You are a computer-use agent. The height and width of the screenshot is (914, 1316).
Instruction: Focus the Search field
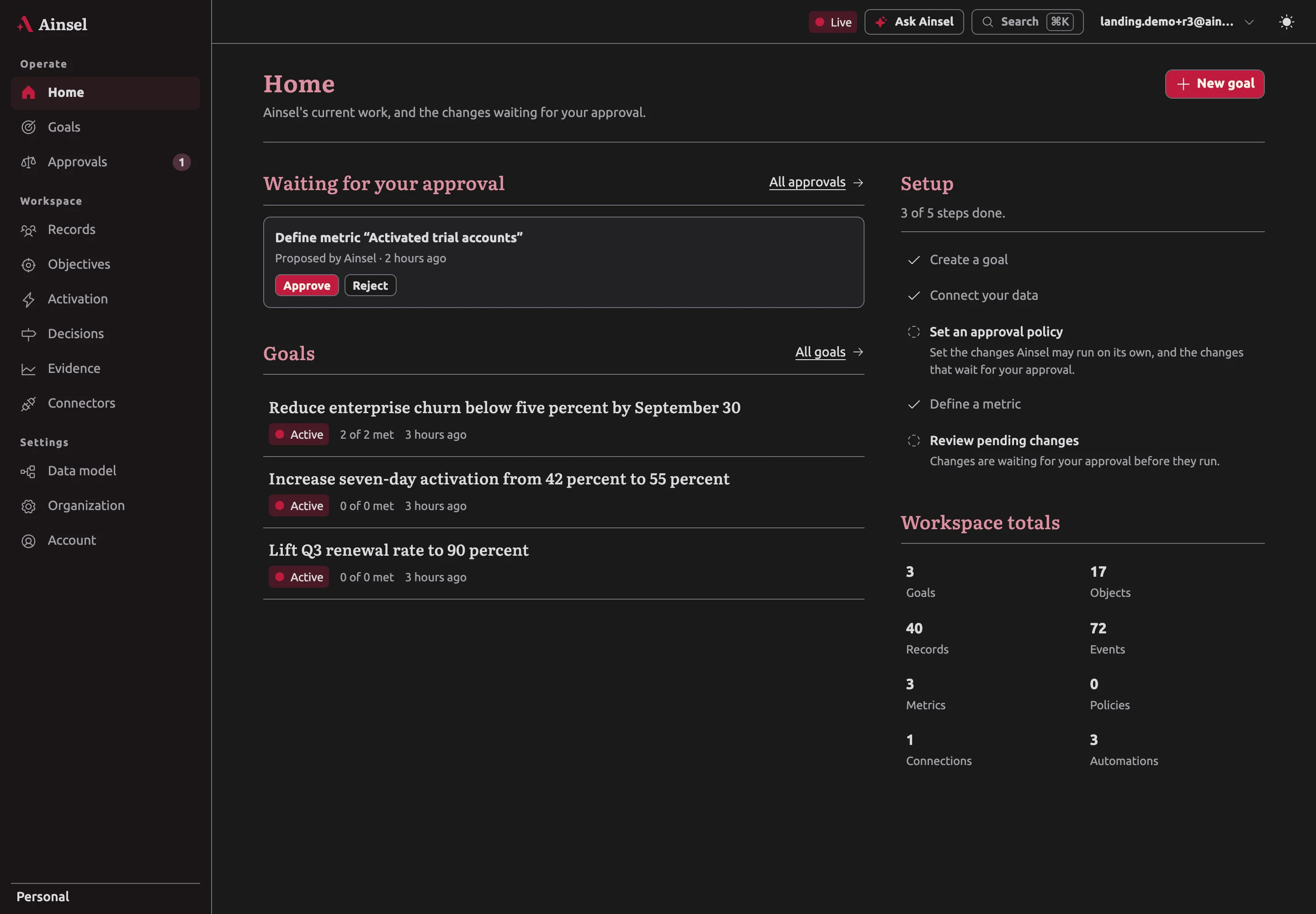click(x=1027, y=22)
